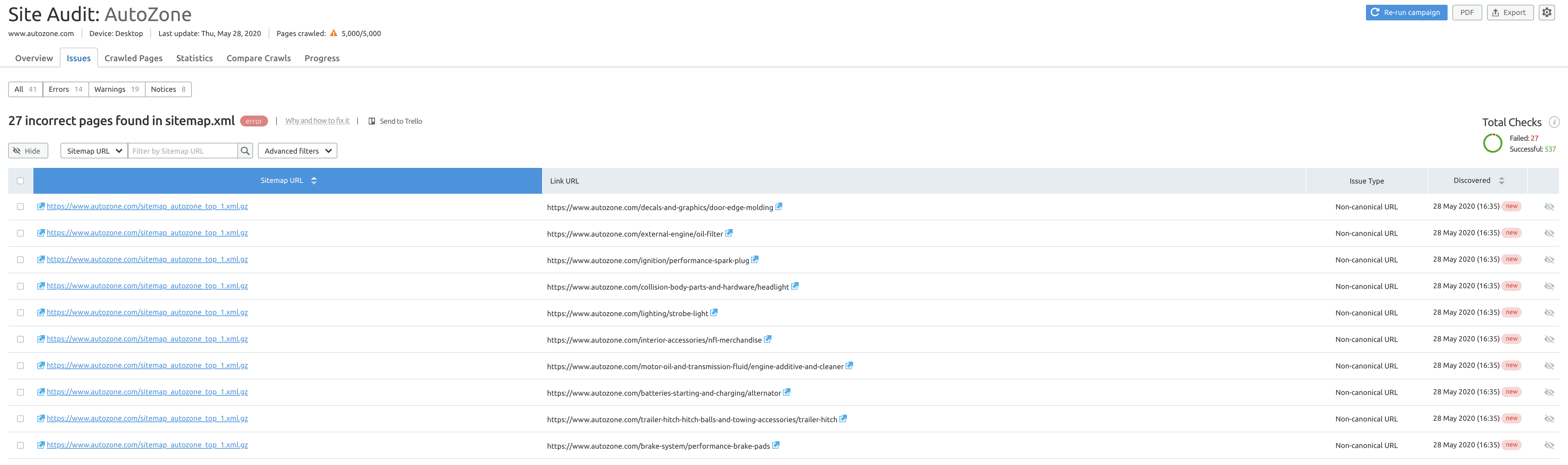Hide the engine-additive-and-cleaner row with eye icon
The image size is (1568, 465).
(1549, 366)
